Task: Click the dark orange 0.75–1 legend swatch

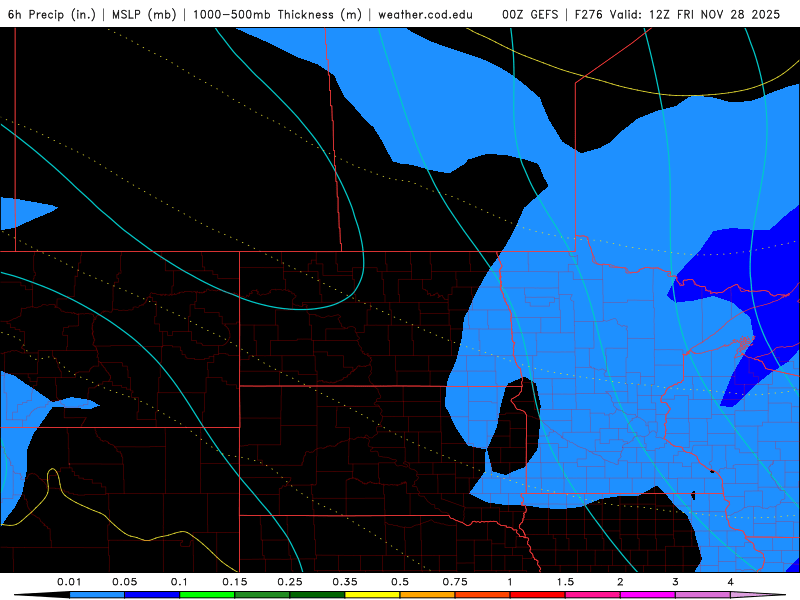Action: 483,595
